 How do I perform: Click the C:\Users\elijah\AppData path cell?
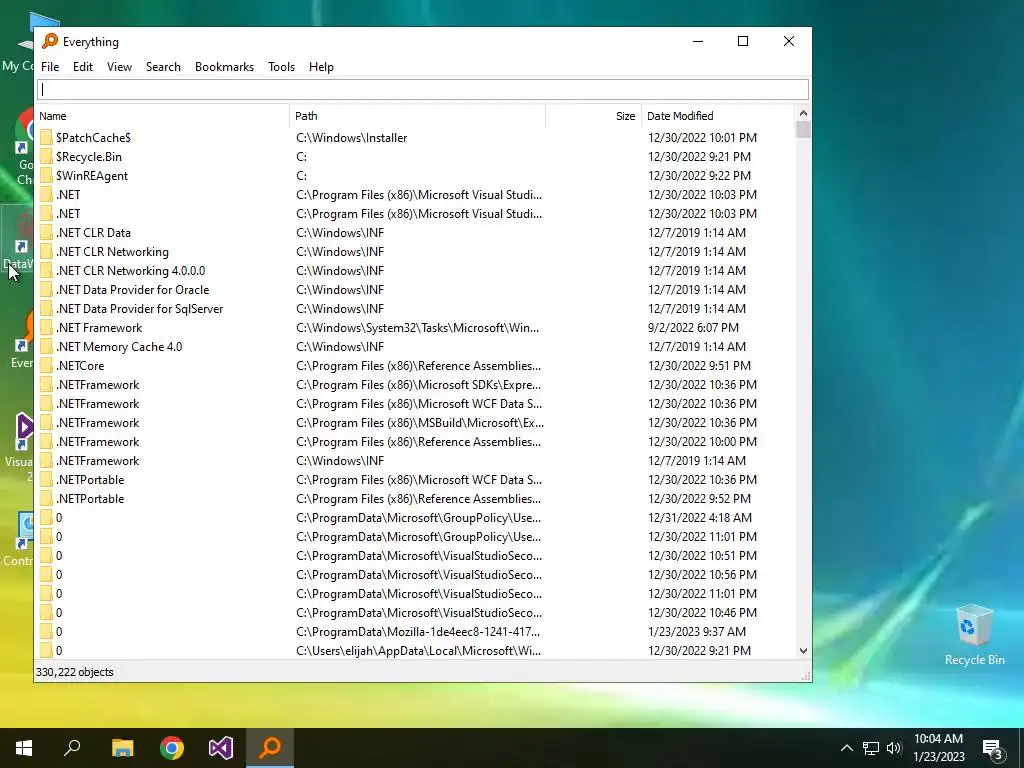[418, 650]
